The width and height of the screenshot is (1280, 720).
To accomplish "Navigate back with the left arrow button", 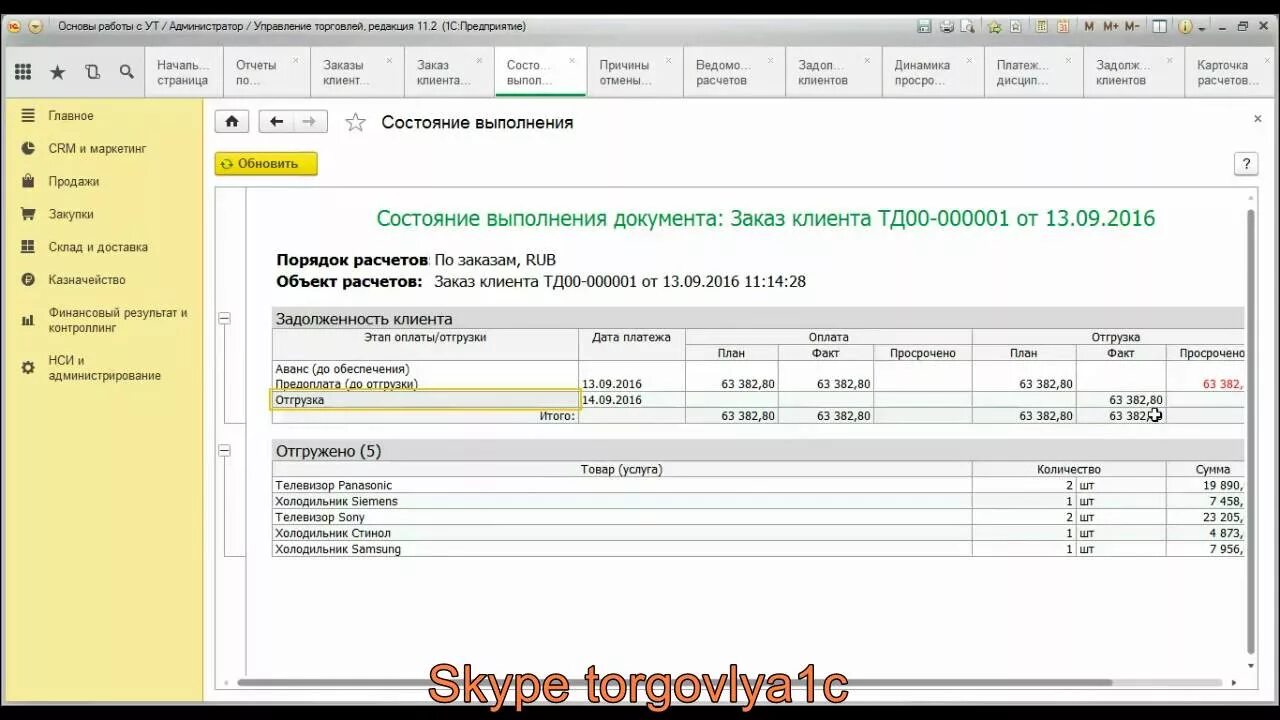I will (276, 122).
